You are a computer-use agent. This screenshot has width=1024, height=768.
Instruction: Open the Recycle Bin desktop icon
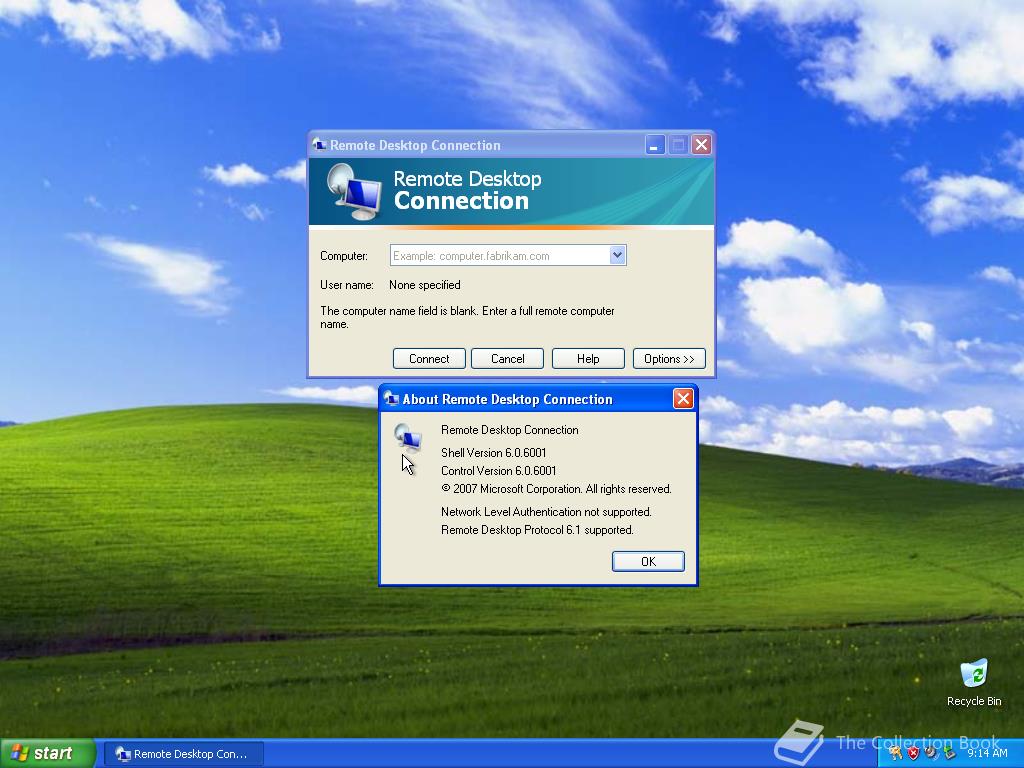(974, 683)
